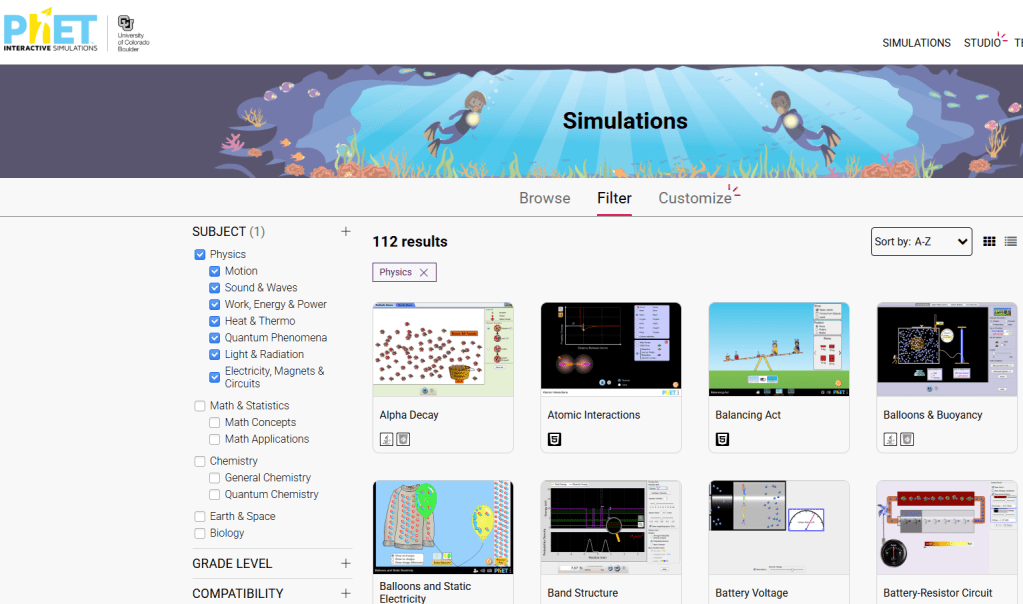Viewport: 1023px width, 604px height.
Task: Expand the Compatibility filter section
Action: click(x=346, y=593)
